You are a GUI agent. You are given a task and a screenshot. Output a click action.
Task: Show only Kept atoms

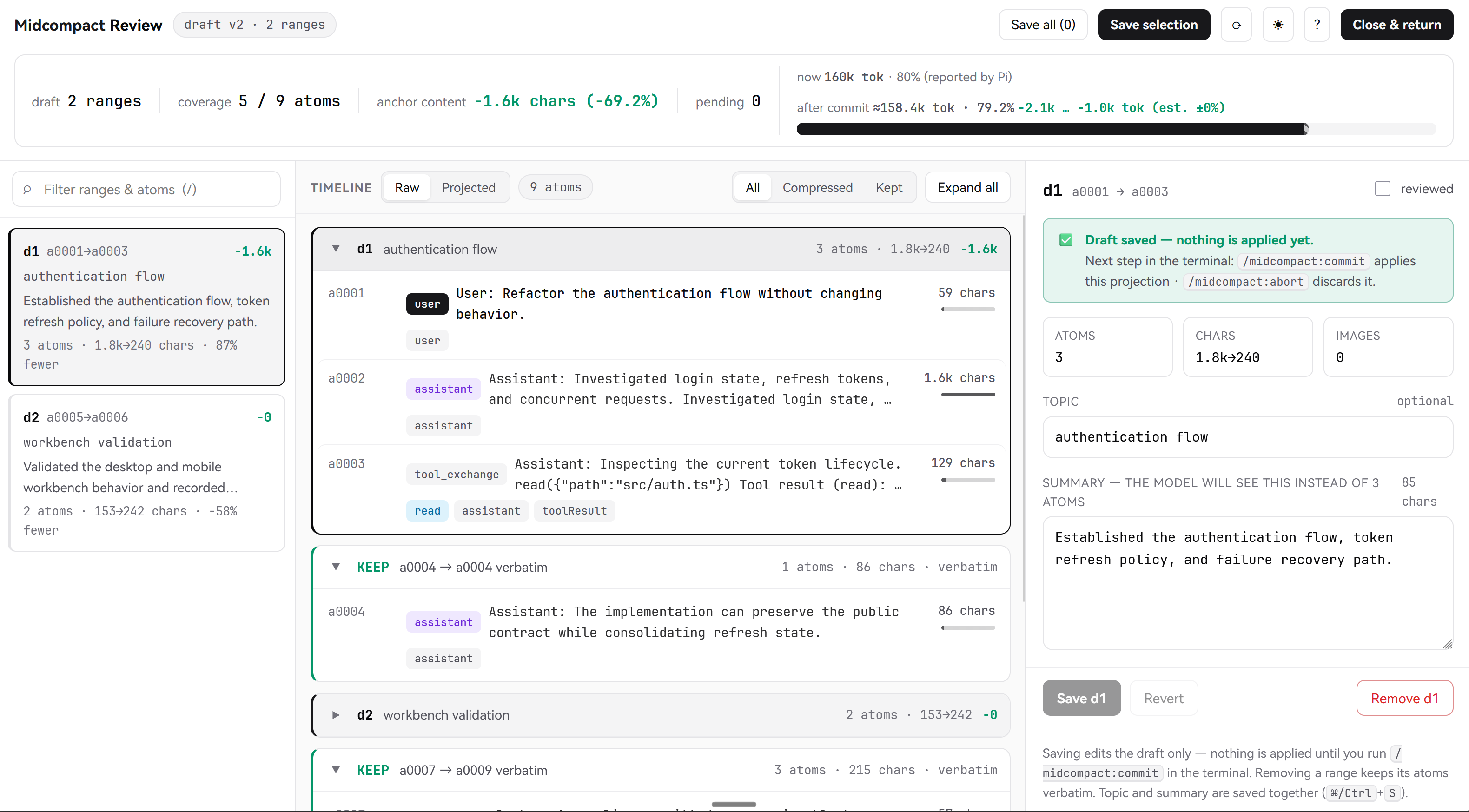tap(888, 187)
